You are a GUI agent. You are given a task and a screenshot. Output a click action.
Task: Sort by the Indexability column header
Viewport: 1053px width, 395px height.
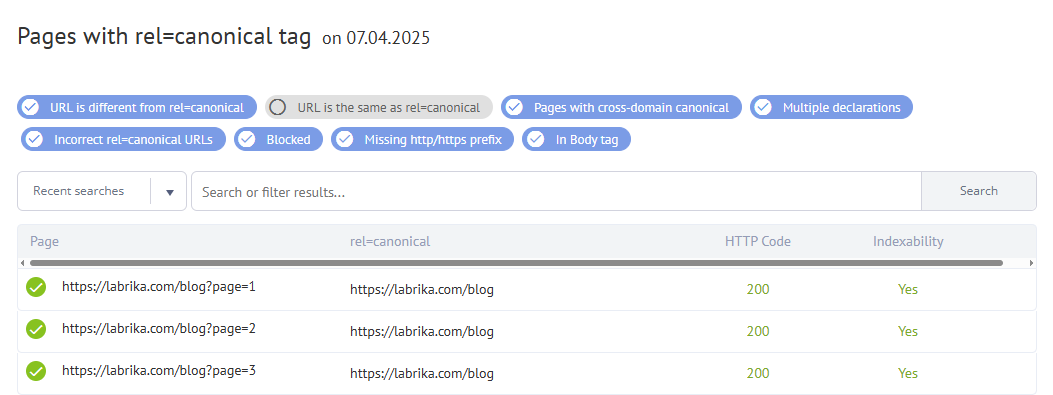coord(908,241)
